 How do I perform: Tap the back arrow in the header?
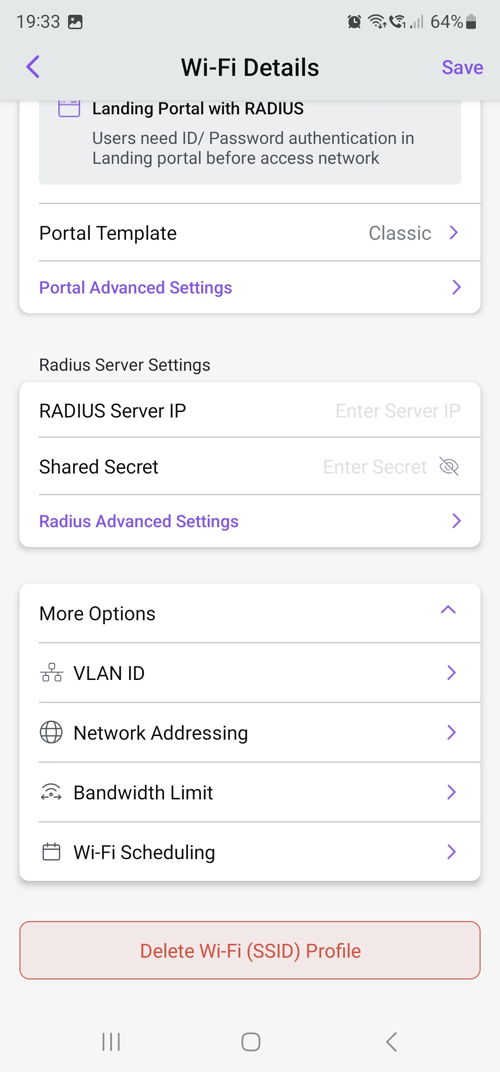[x=33, y=67]
